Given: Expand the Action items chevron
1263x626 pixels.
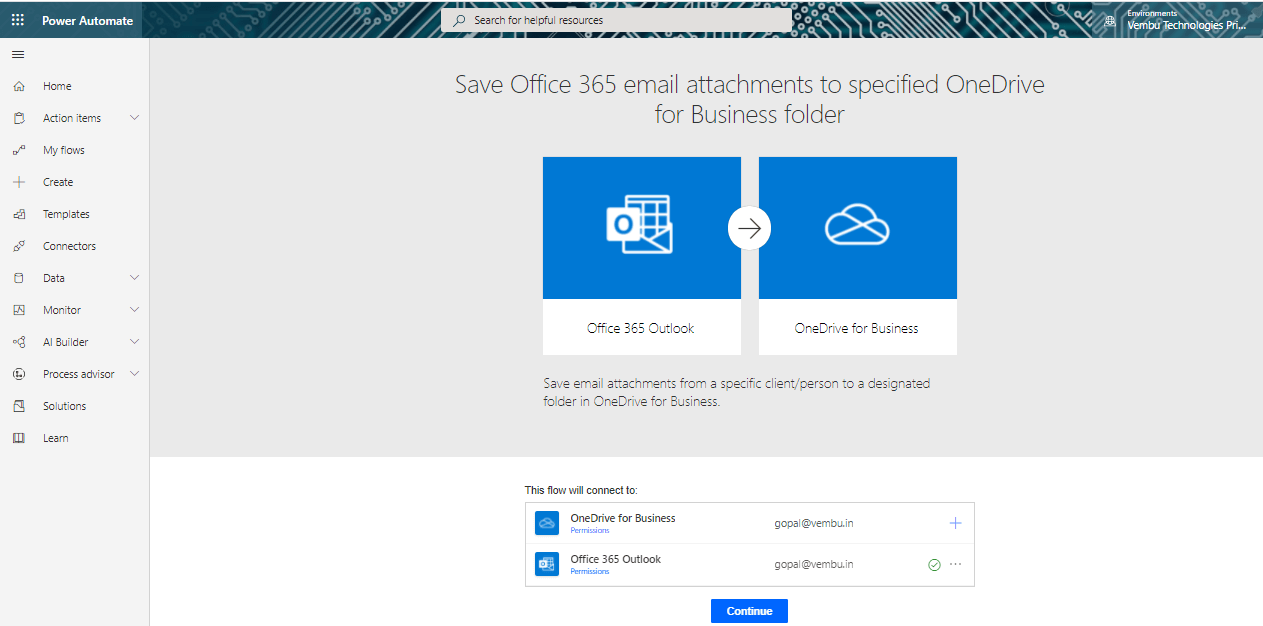Looking at the screenshot, I should click(135, 118).
